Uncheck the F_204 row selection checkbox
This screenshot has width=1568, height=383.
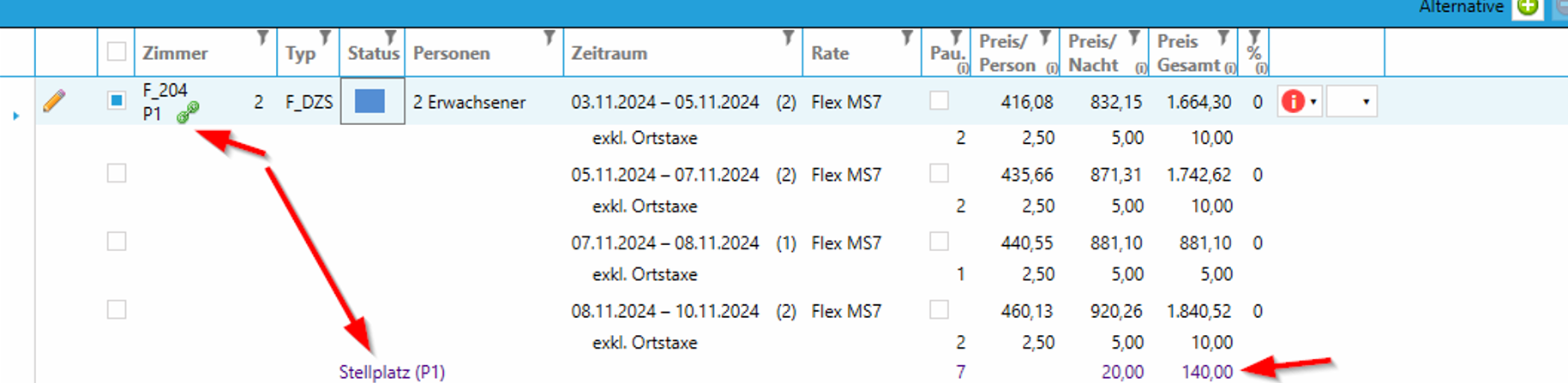coord(117,101)
